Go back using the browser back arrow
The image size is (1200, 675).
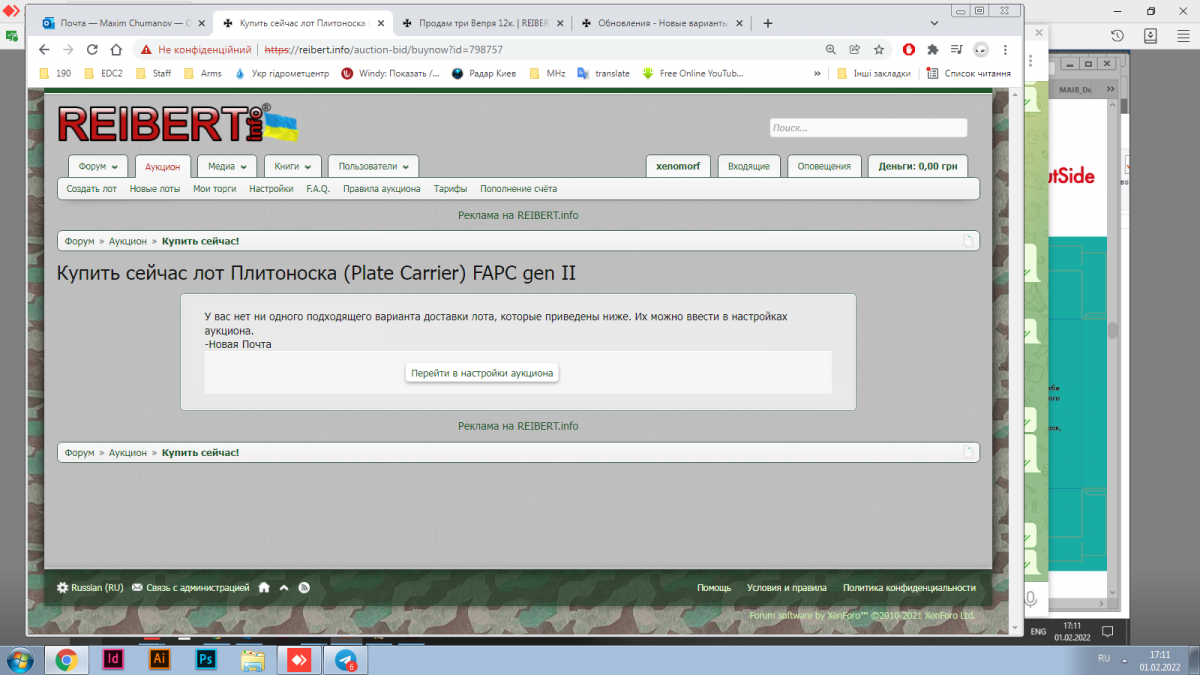(44, 49)
